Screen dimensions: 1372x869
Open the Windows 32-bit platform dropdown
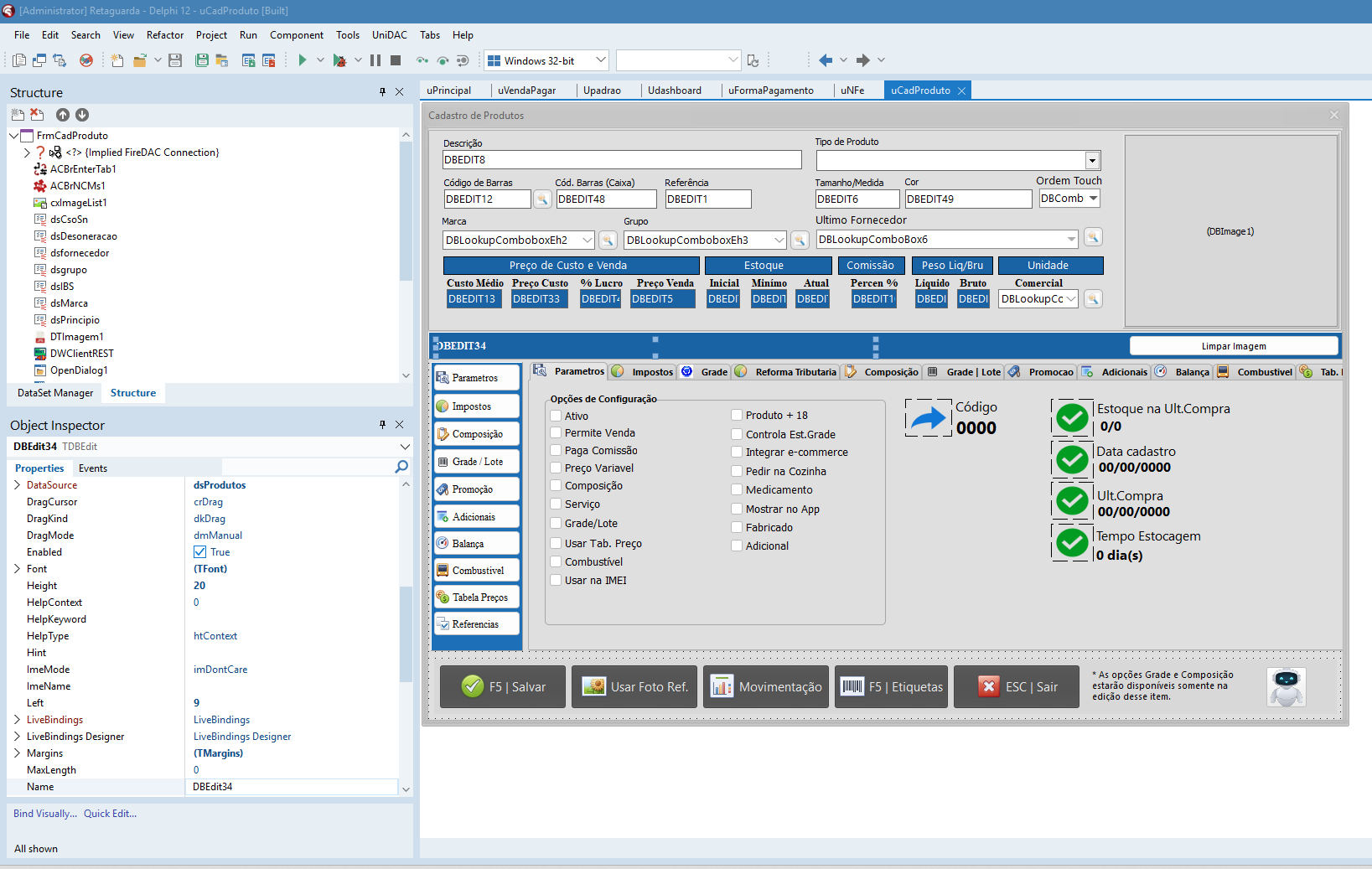click(x=601, y=60)
